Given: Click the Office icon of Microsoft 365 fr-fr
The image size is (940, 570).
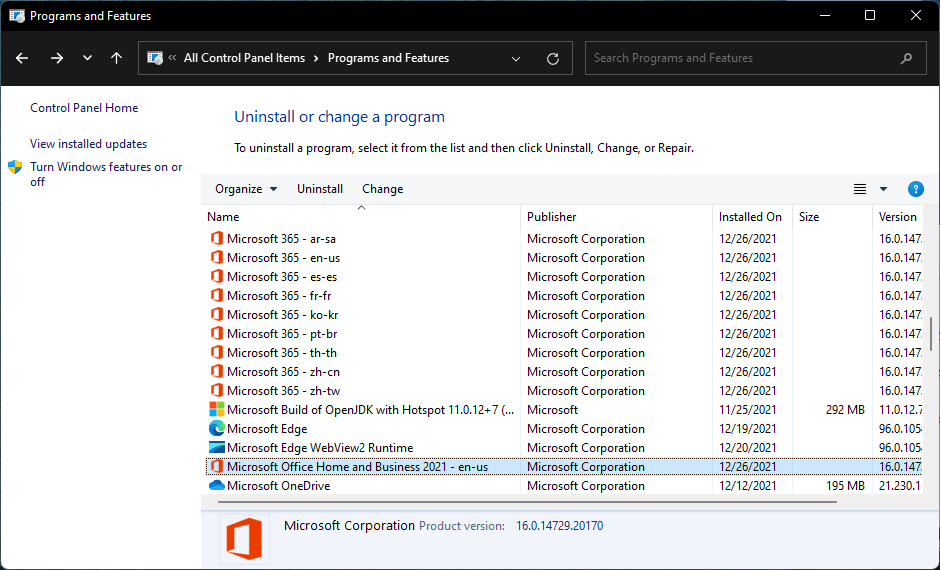Looking at the screenshot, I should [x=216, y=295].
